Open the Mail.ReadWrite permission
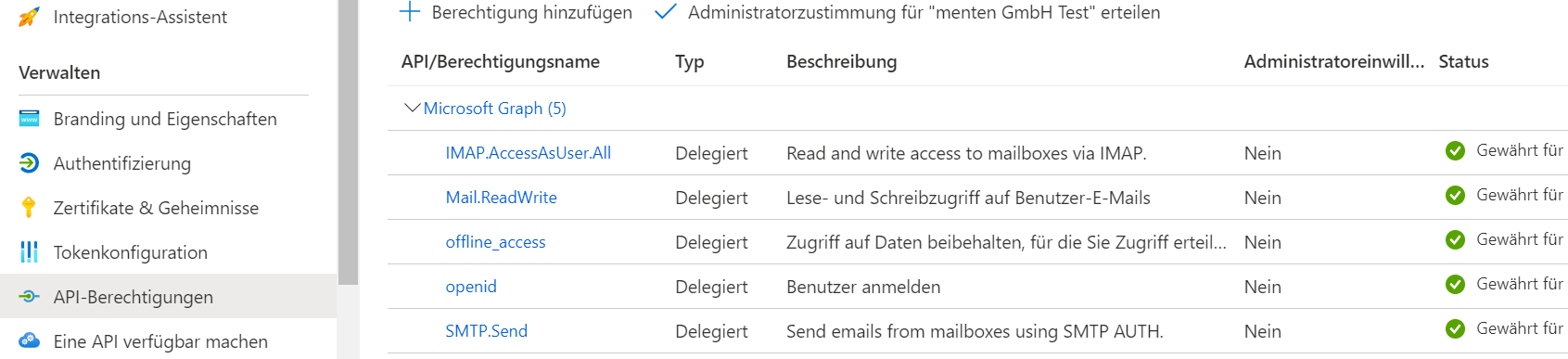The image size is (1568, 359). (x=501, y=198)
